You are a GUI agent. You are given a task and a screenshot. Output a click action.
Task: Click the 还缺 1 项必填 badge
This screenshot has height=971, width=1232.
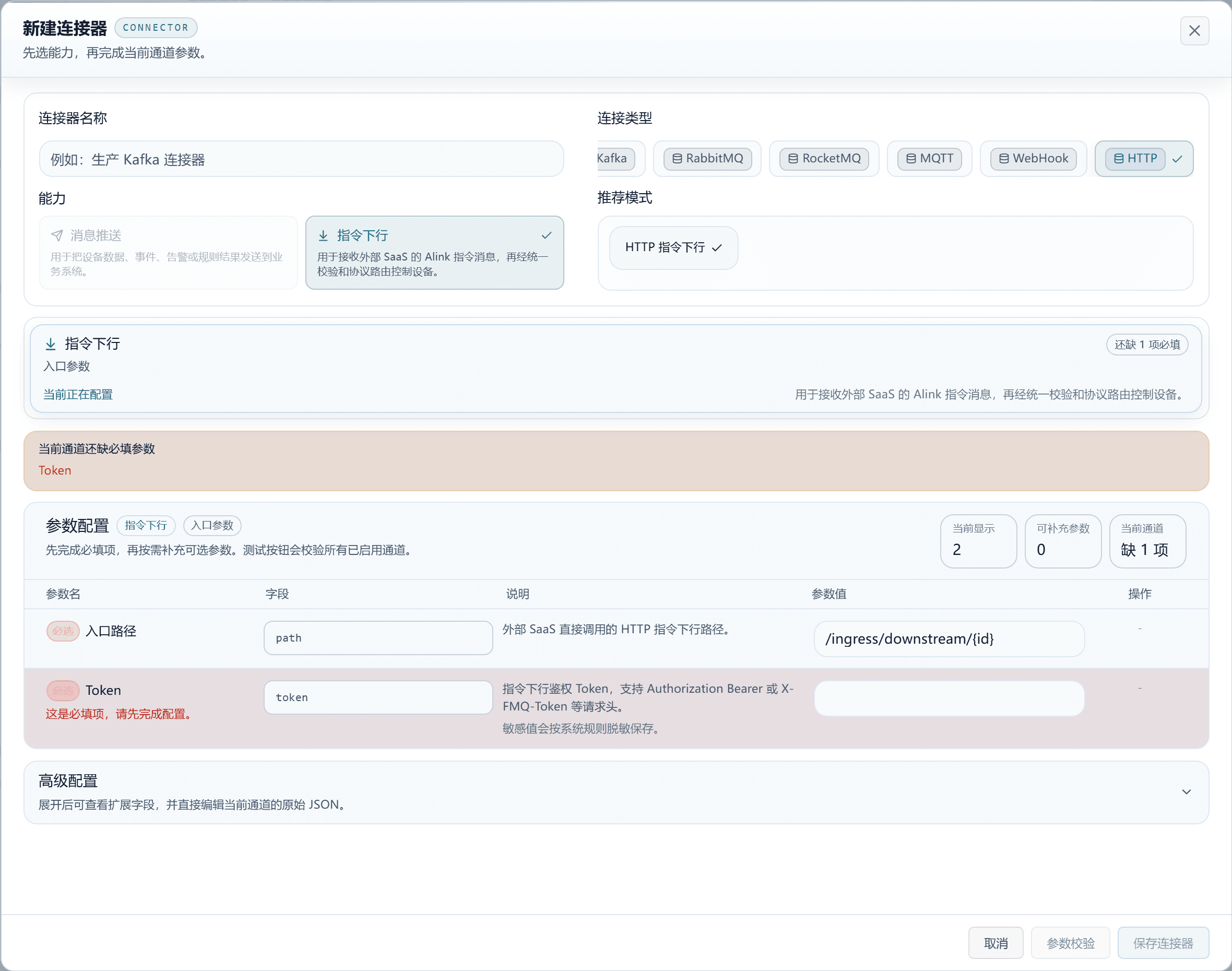point(1147,345)
